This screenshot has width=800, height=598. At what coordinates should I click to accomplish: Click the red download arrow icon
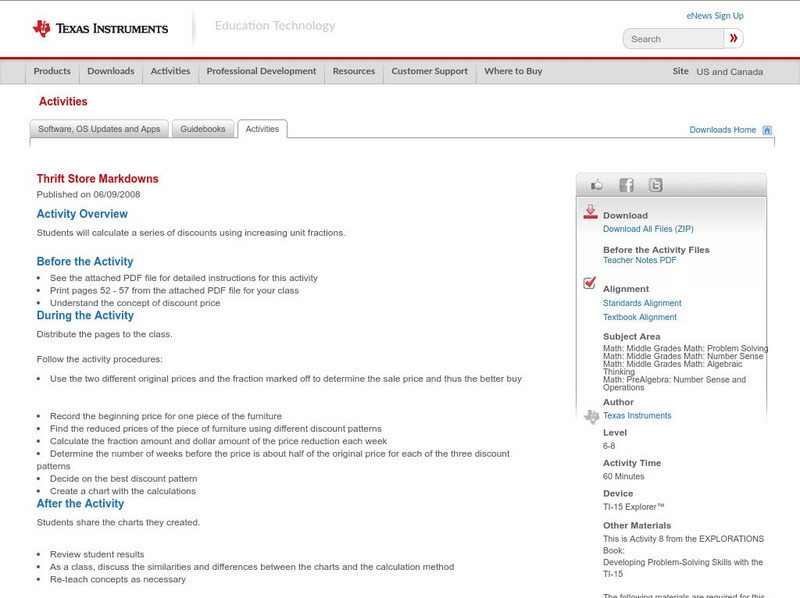pyautogui.click(x=590, y=212)
